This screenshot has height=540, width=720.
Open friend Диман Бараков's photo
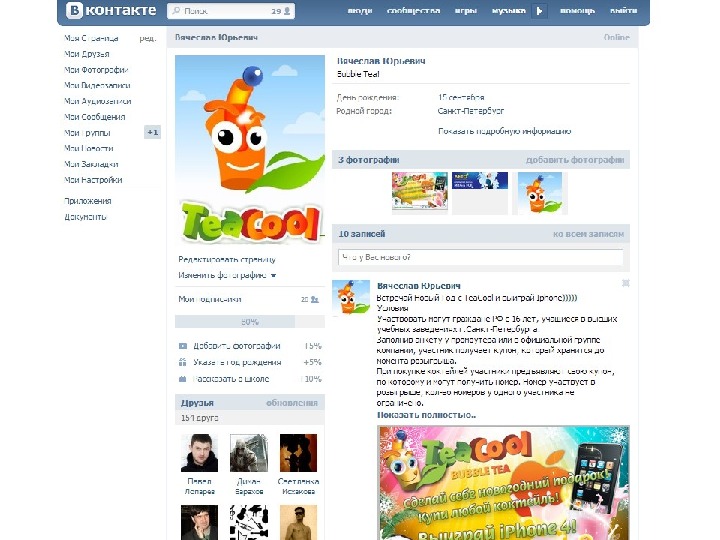(x=249, y=453)
